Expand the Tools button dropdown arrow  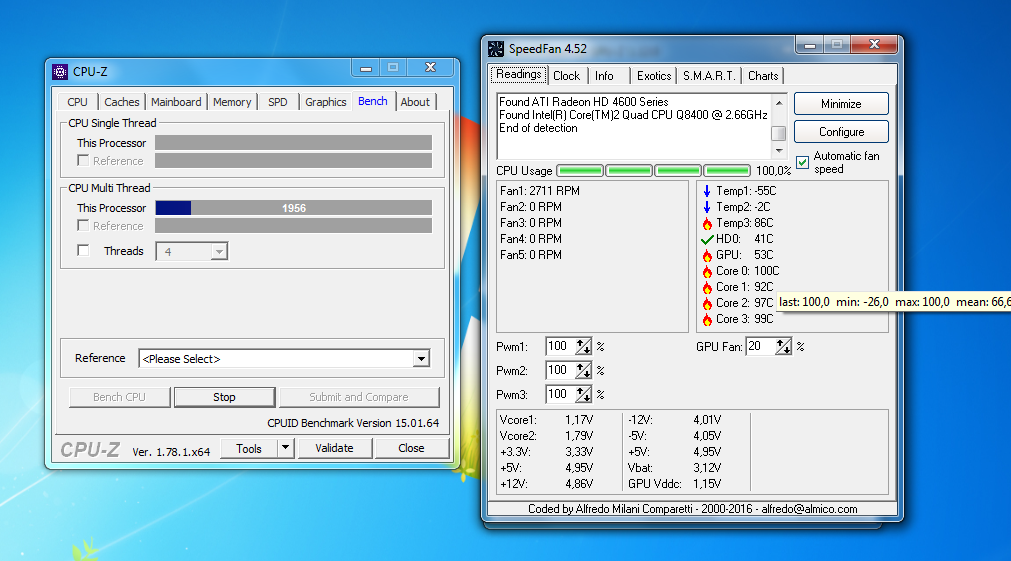coord(286,448)
